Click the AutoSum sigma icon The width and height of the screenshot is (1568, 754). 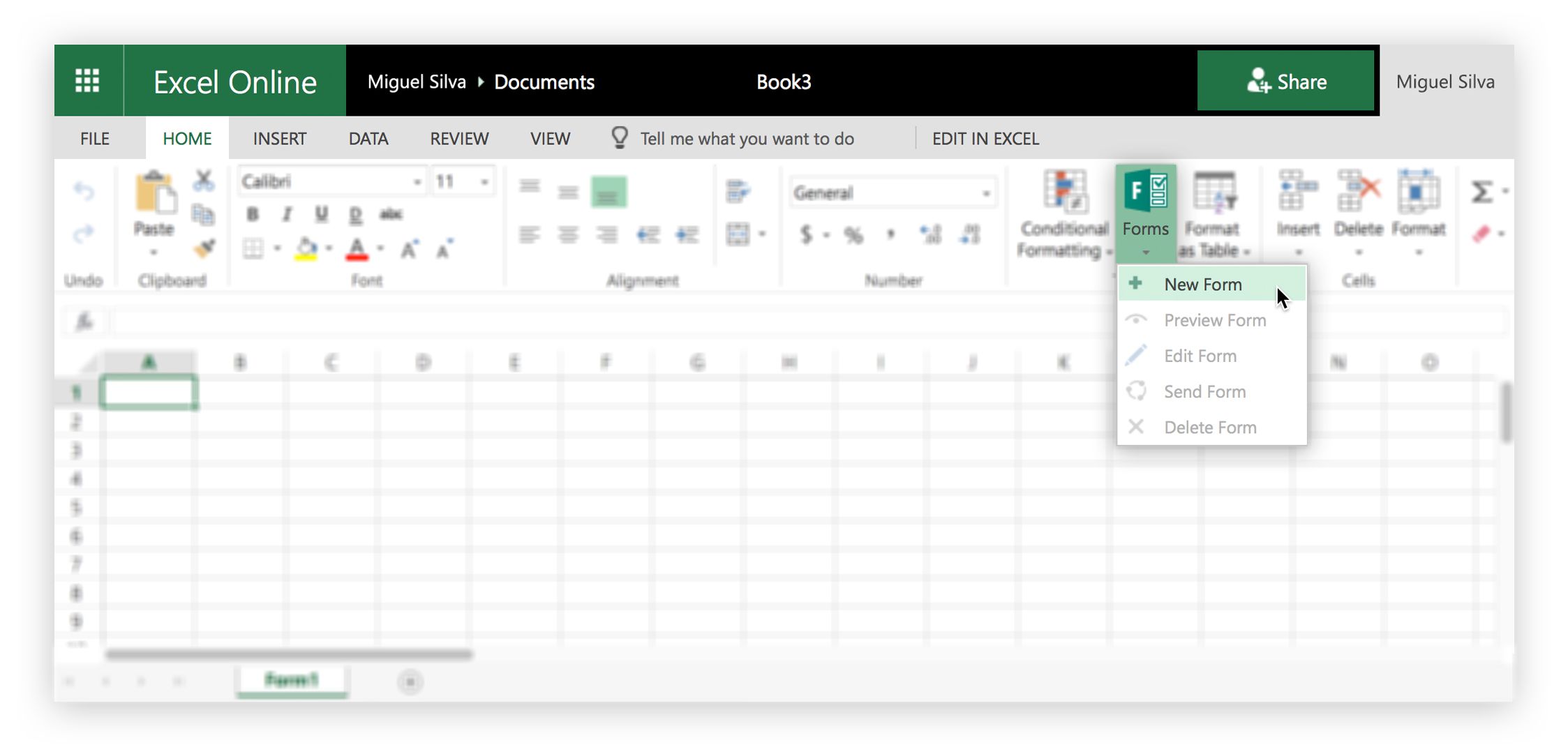[x=1481, y=191]
